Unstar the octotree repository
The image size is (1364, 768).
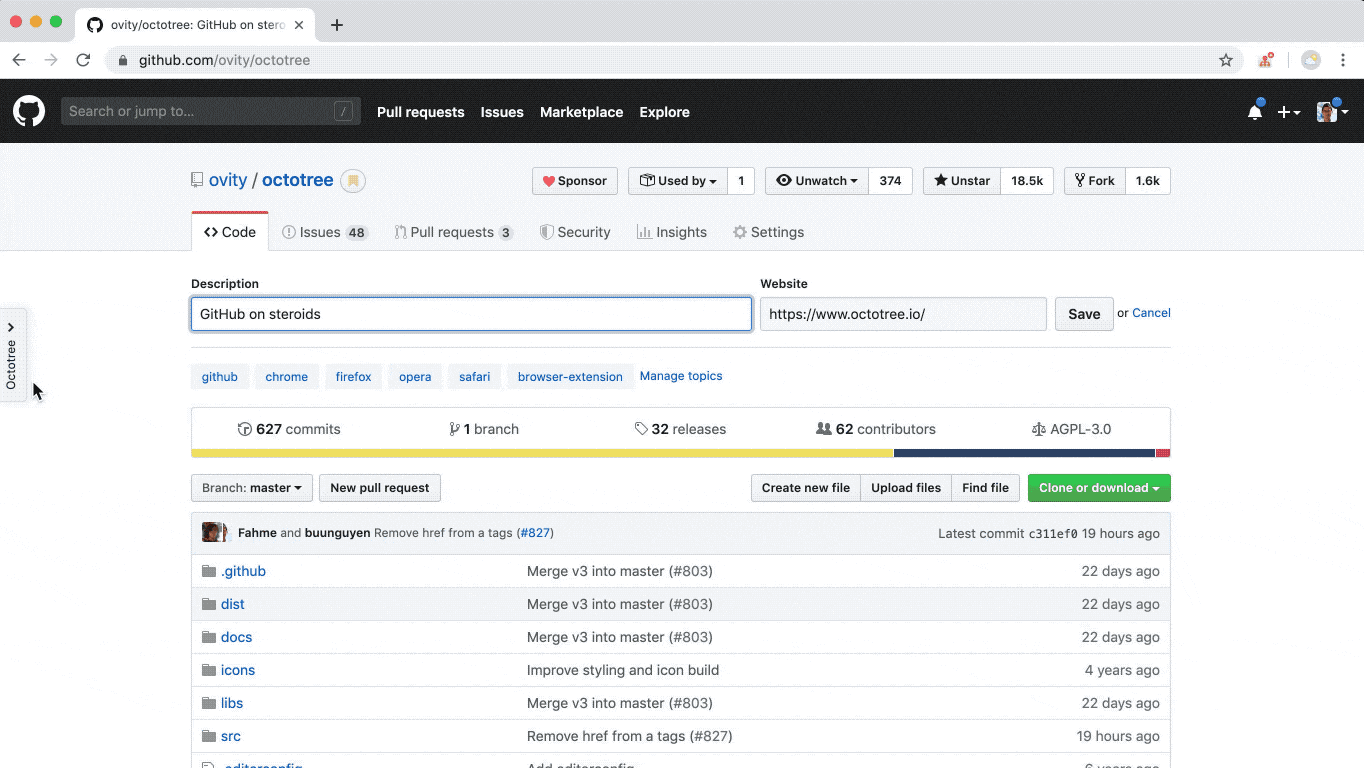point(962,181)
